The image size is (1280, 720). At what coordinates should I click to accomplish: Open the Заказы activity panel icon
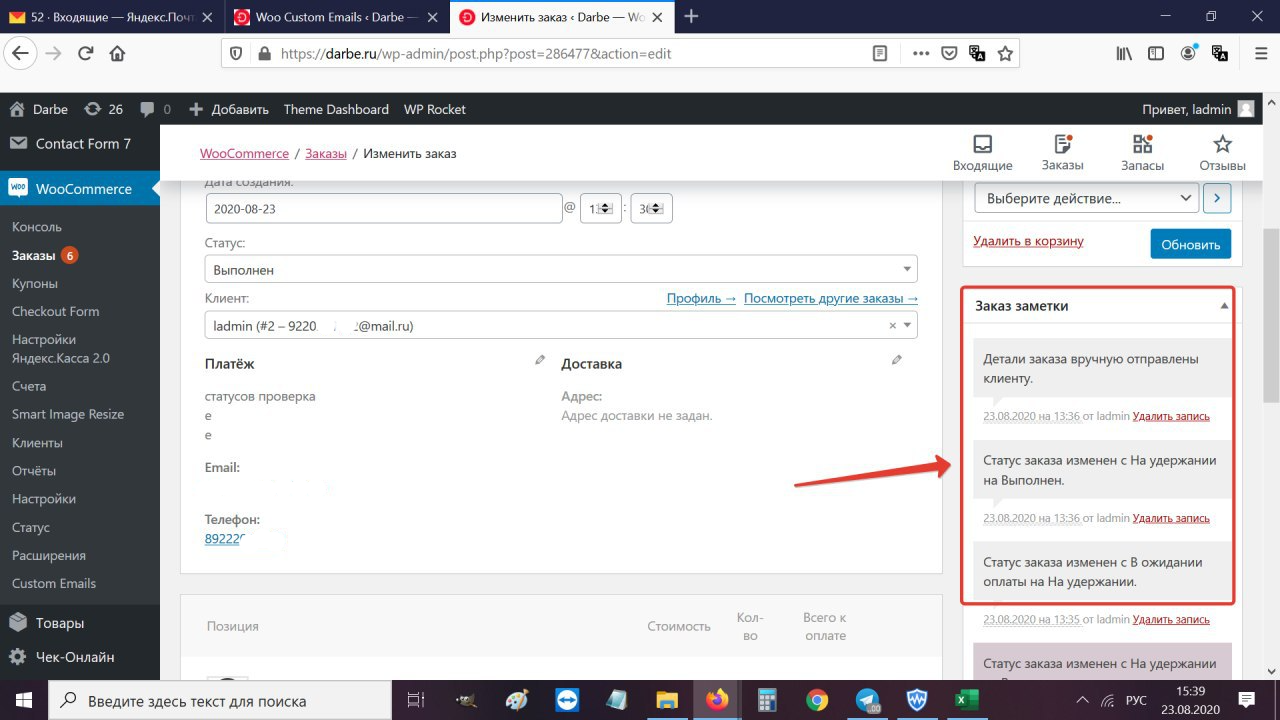[1062, 153]
